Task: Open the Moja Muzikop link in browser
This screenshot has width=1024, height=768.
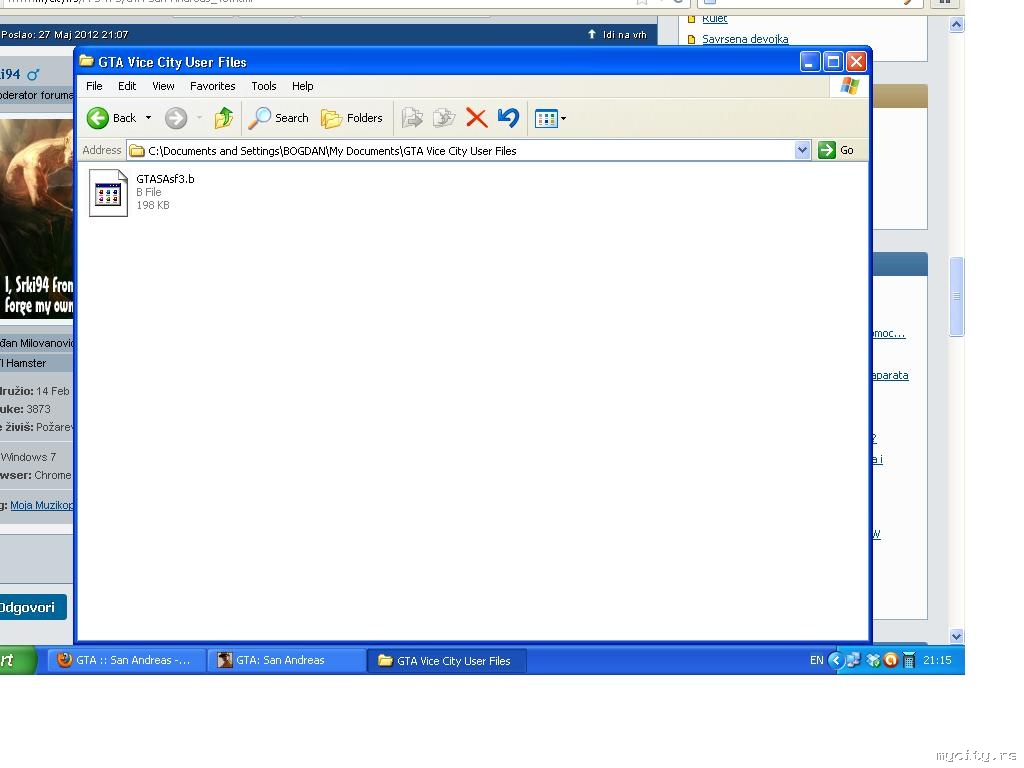Action: [x=42, y=505]
